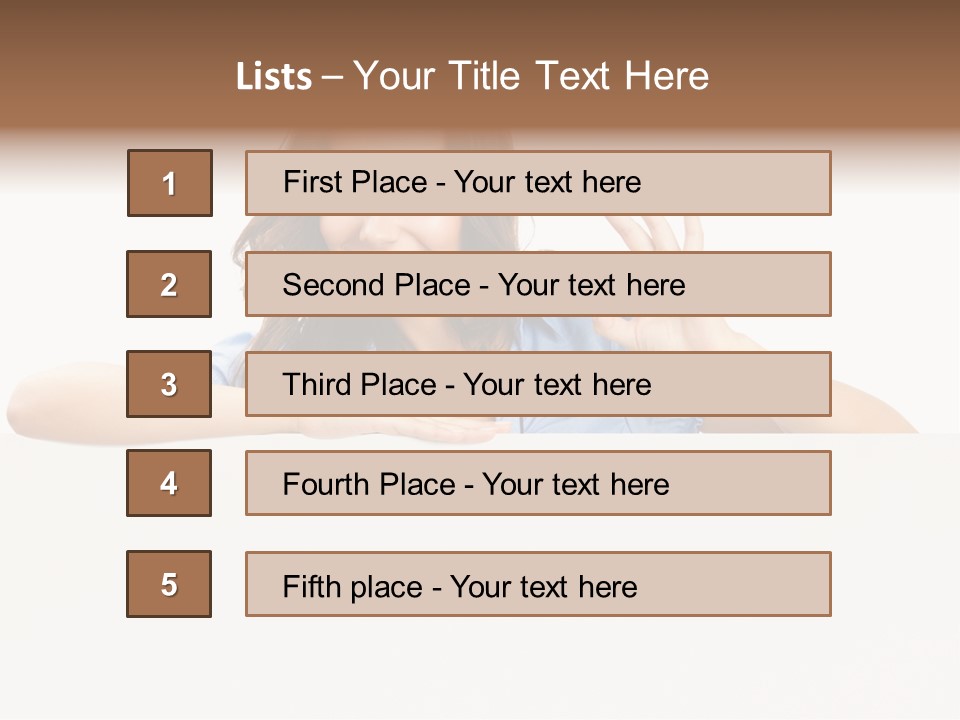960x720 pixels.
Task: Select the number 4 box
Action: tap(169, 483)
